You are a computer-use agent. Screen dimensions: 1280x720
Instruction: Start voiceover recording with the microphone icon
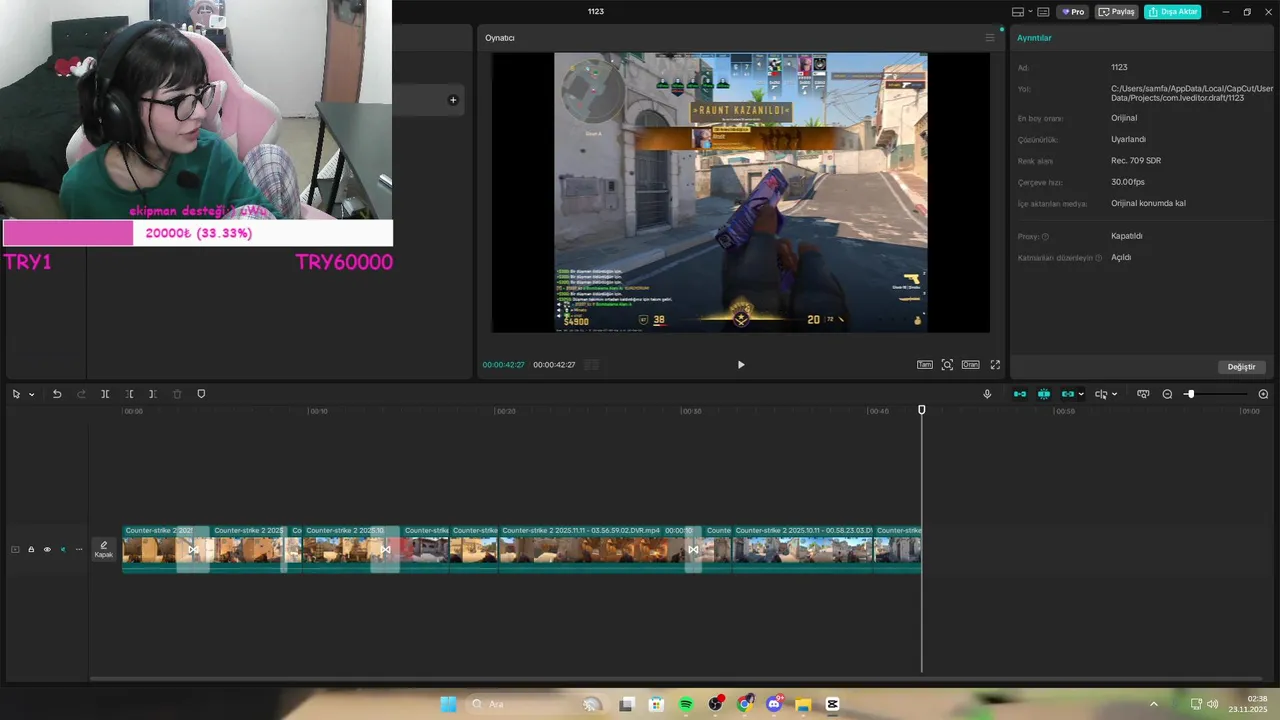click(x=987, y=394)
